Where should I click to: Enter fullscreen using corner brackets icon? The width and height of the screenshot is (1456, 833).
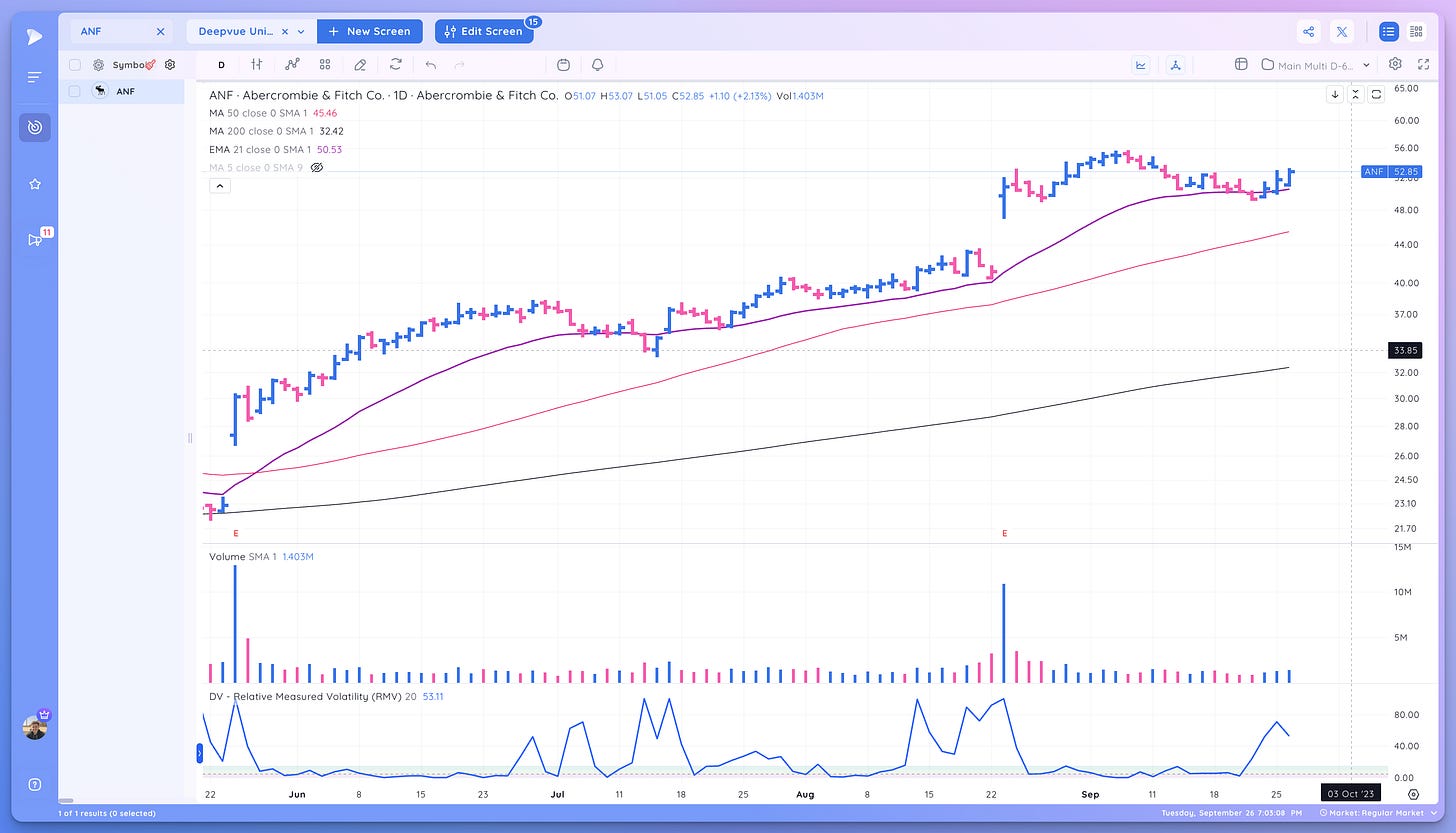coord(1423,65)
